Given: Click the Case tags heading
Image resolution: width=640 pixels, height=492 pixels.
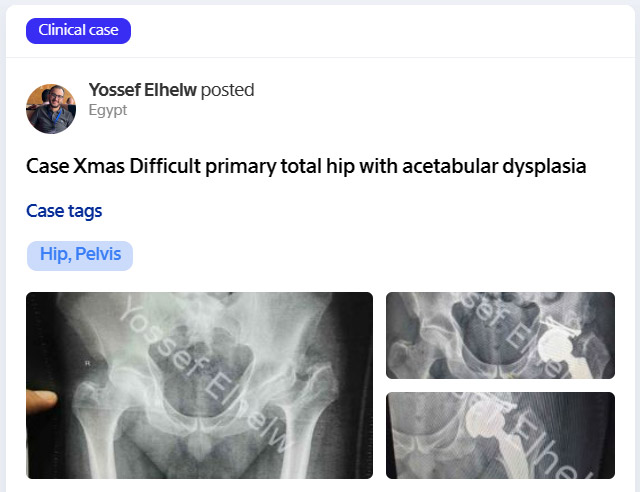Looking at the screenshot, I should (x=64, y=211).
